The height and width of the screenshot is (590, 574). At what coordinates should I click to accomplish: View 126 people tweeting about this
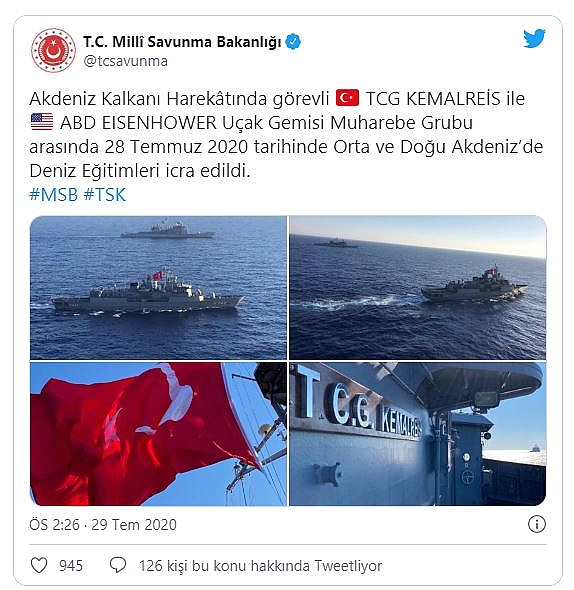point(260,566)
